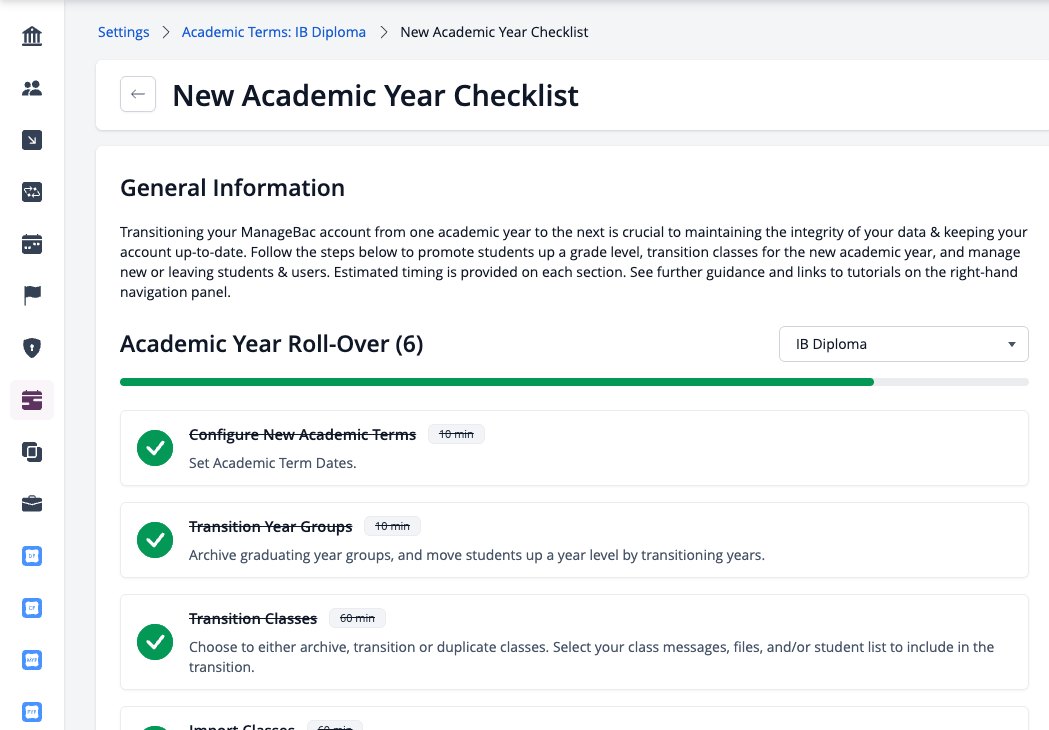Click the back arrow button beside title
This screenshot has height=730, width=1049.
pos(138,94)
